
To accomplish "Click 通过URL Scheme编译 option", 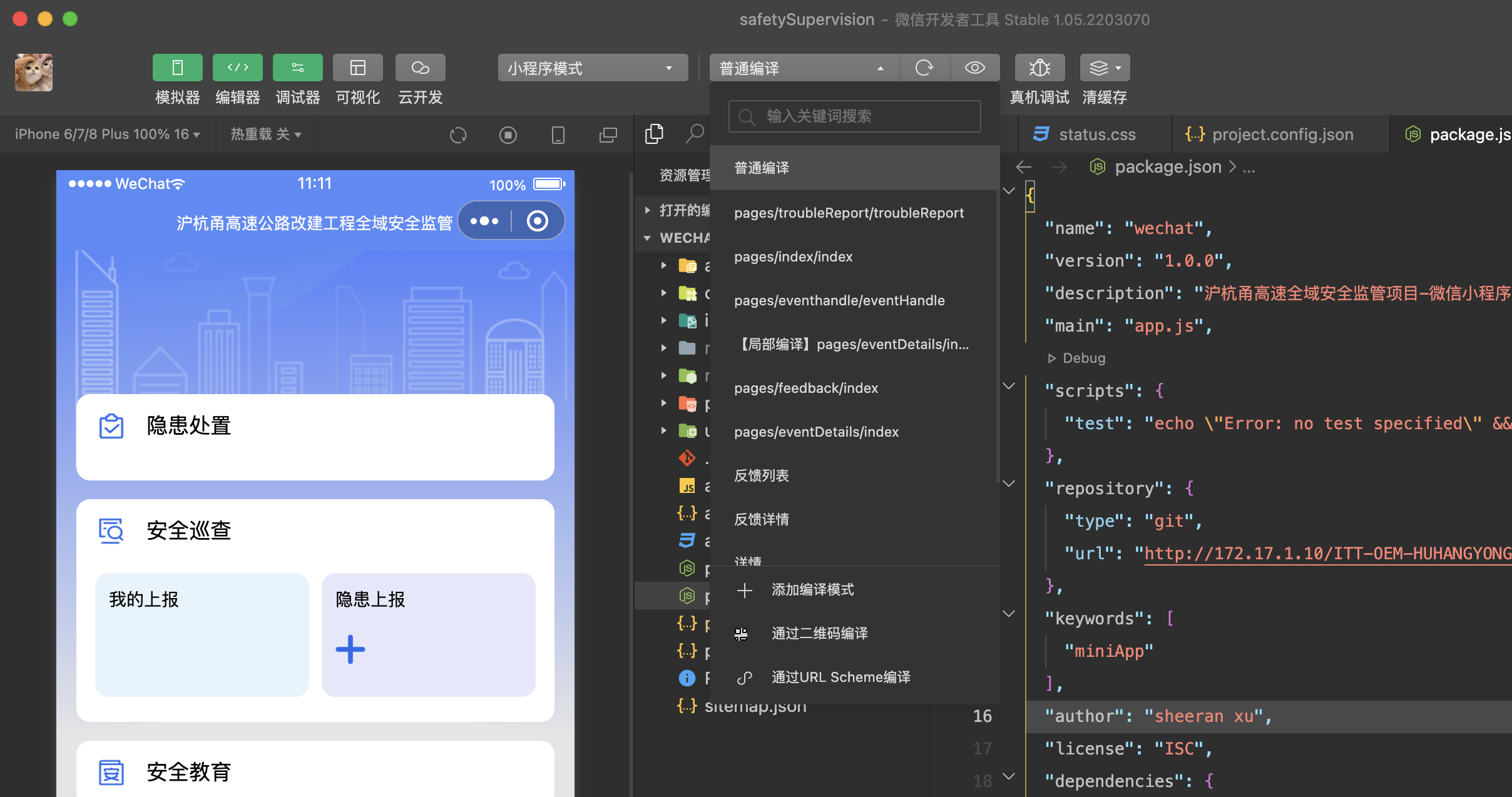I will [854, 678].
